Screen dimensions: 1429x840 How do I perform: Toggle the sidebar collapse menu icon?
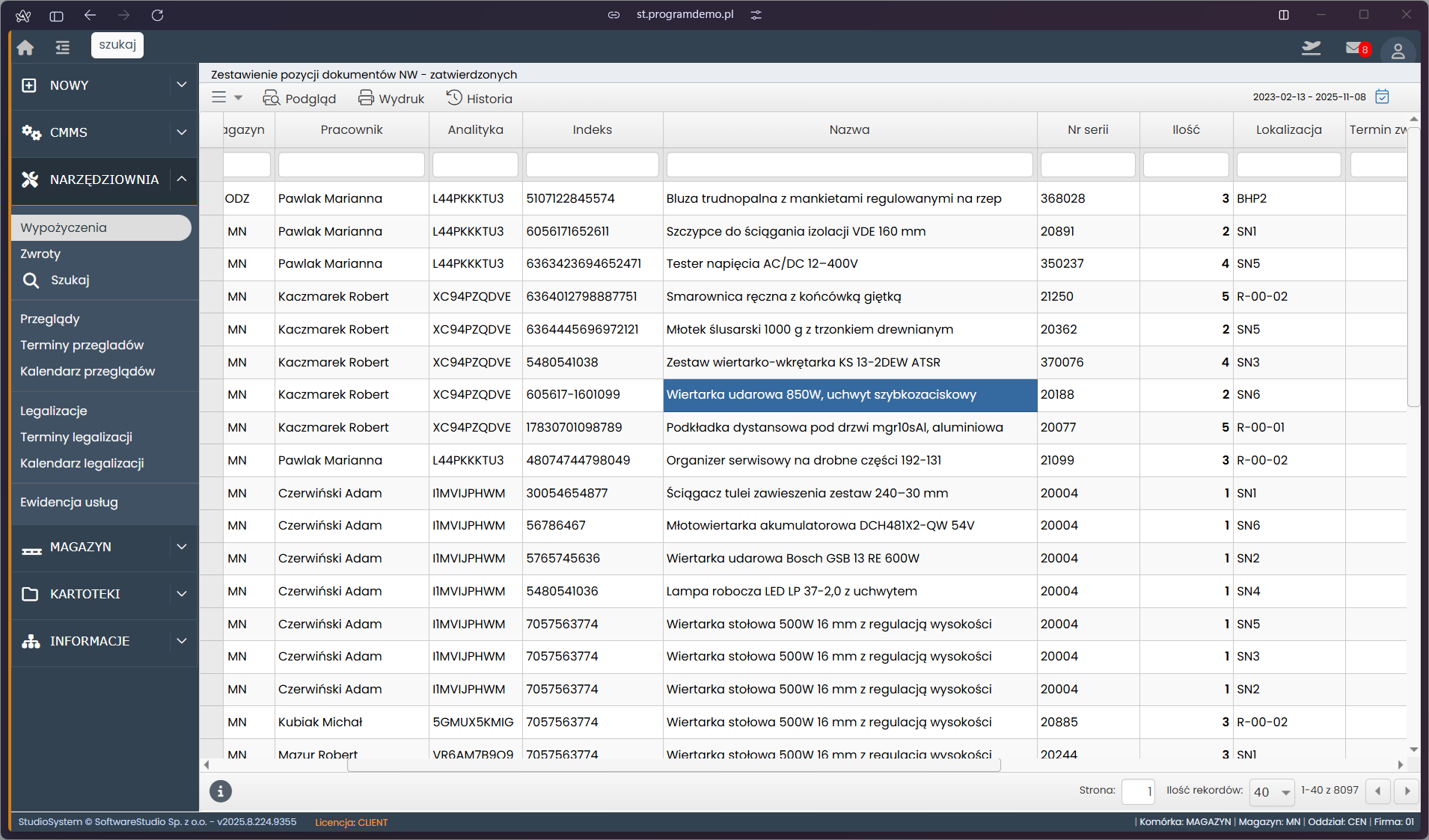63,48
